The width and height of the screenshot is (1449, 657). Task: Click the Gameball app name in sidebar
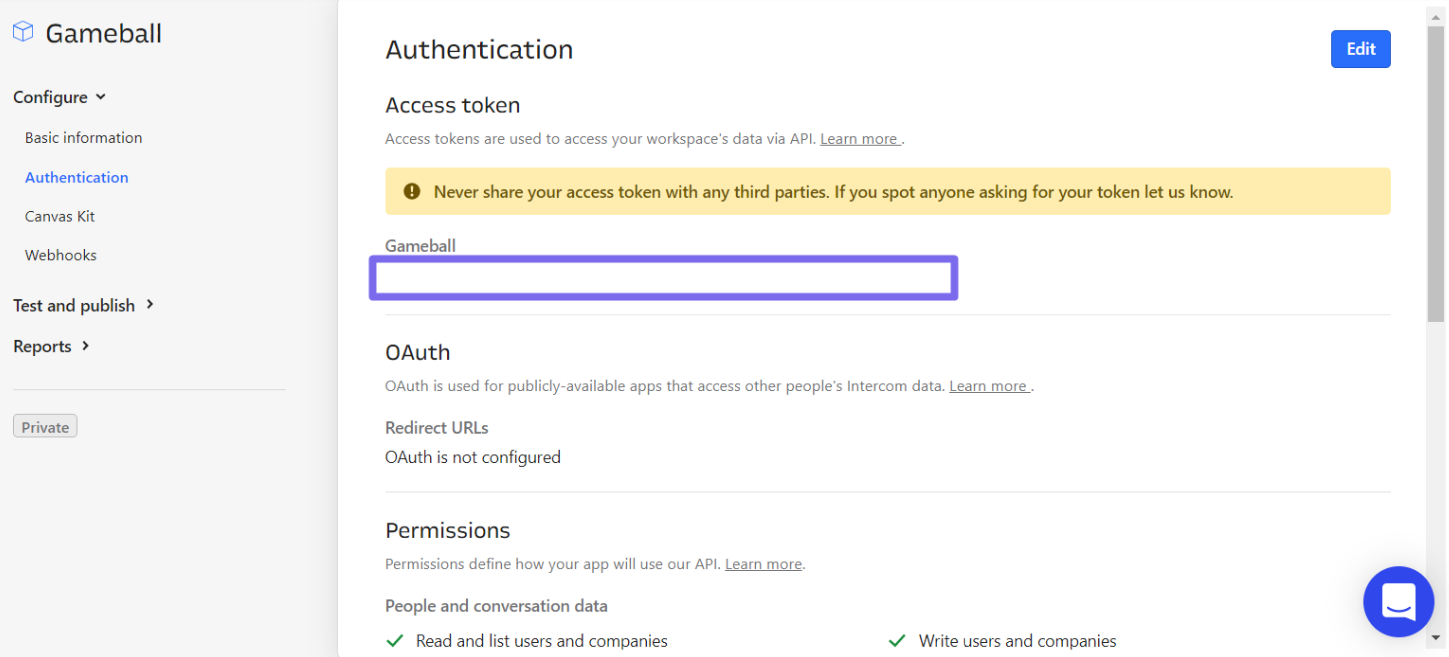[x=103, y=33]
